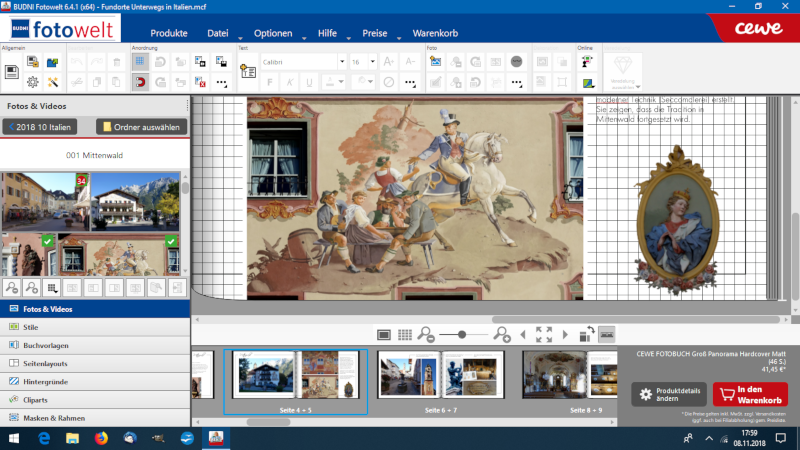Click the zoom out magnifier icon
800x450 pixels.
coord(427,334)
